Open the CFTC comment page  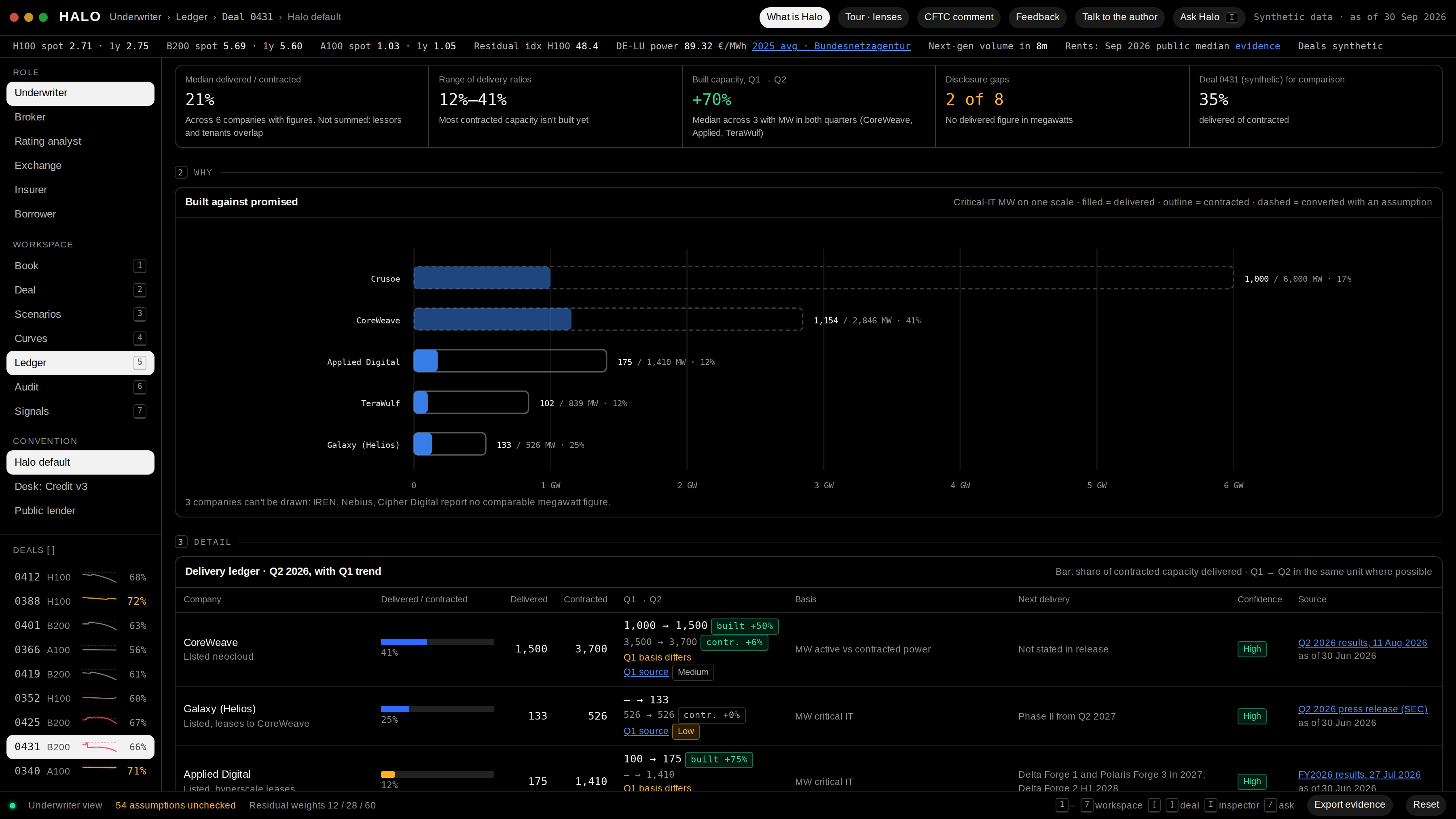pyautogui.click(x=959, y=17)
